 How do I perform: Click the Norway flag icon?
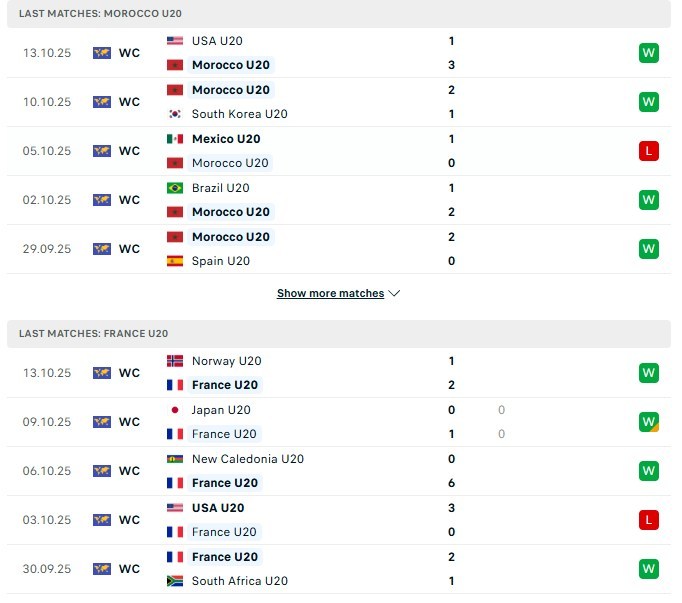175,361
